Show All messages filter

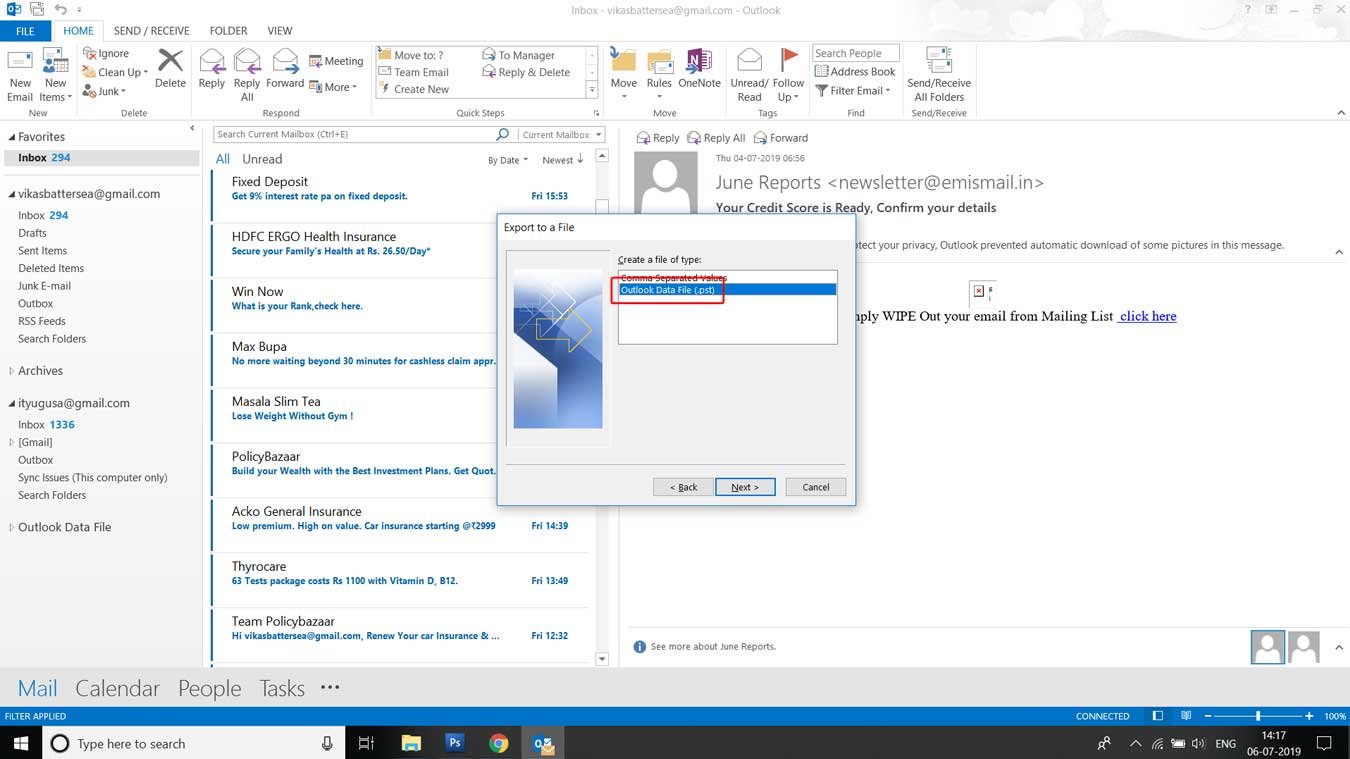[222, 159]
